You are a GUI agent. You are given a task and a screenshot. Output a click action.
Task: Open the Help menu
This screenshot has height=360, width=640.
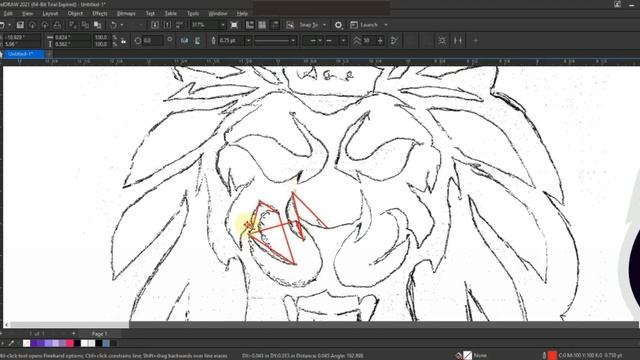coord(242,13)
